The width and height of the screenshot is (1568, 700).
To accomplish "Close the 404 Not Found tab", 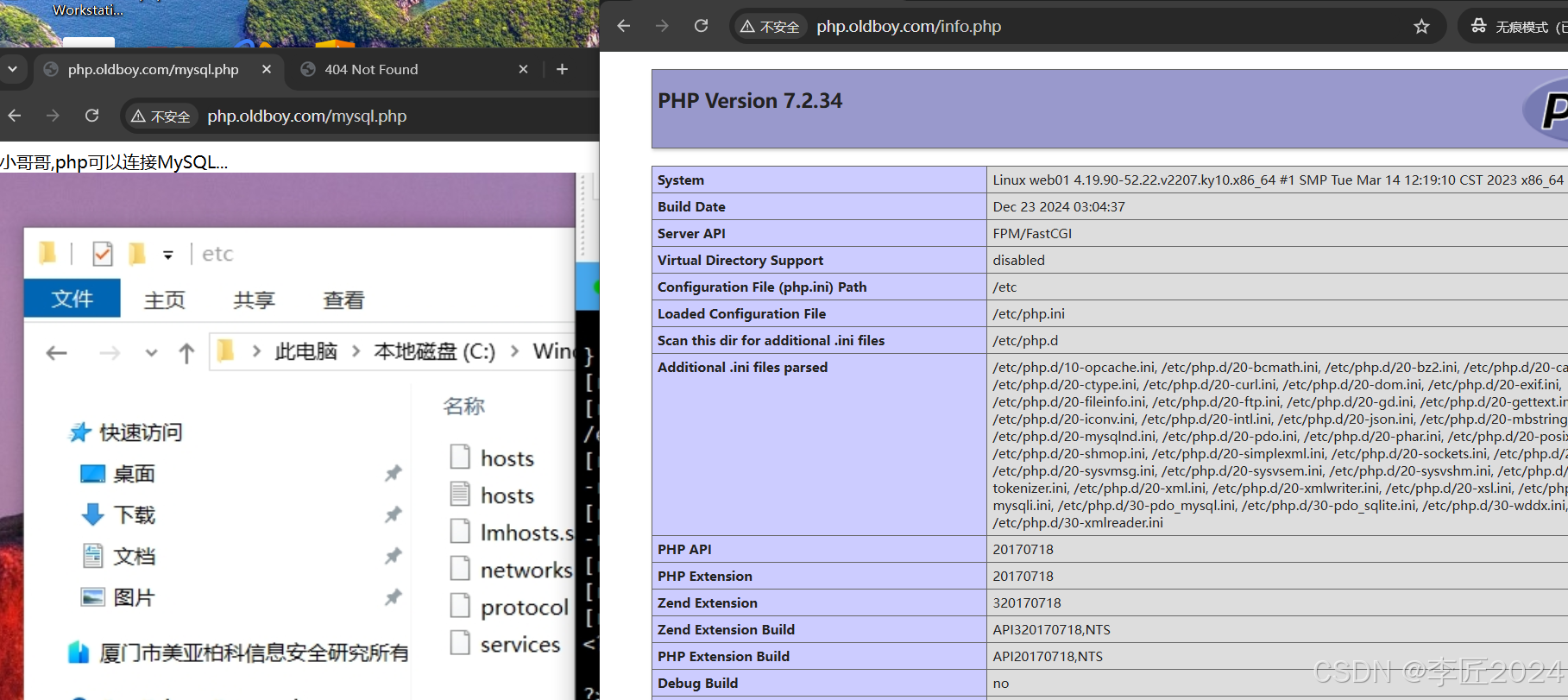I will [x=523, y=69].
